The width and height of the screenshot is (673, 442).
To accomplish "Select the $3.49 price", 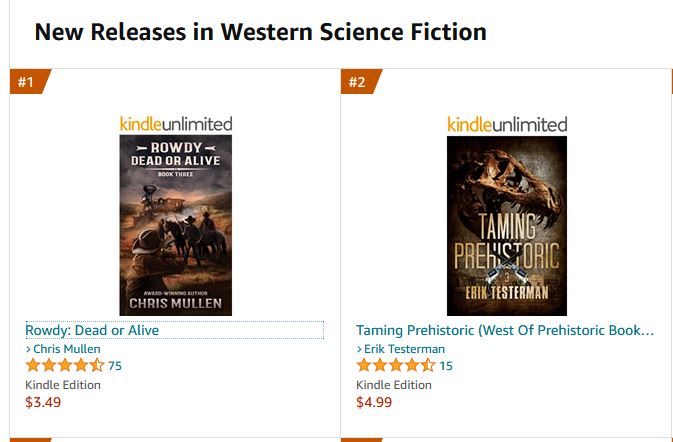I will pyautogui.click(x=43, y=403).
